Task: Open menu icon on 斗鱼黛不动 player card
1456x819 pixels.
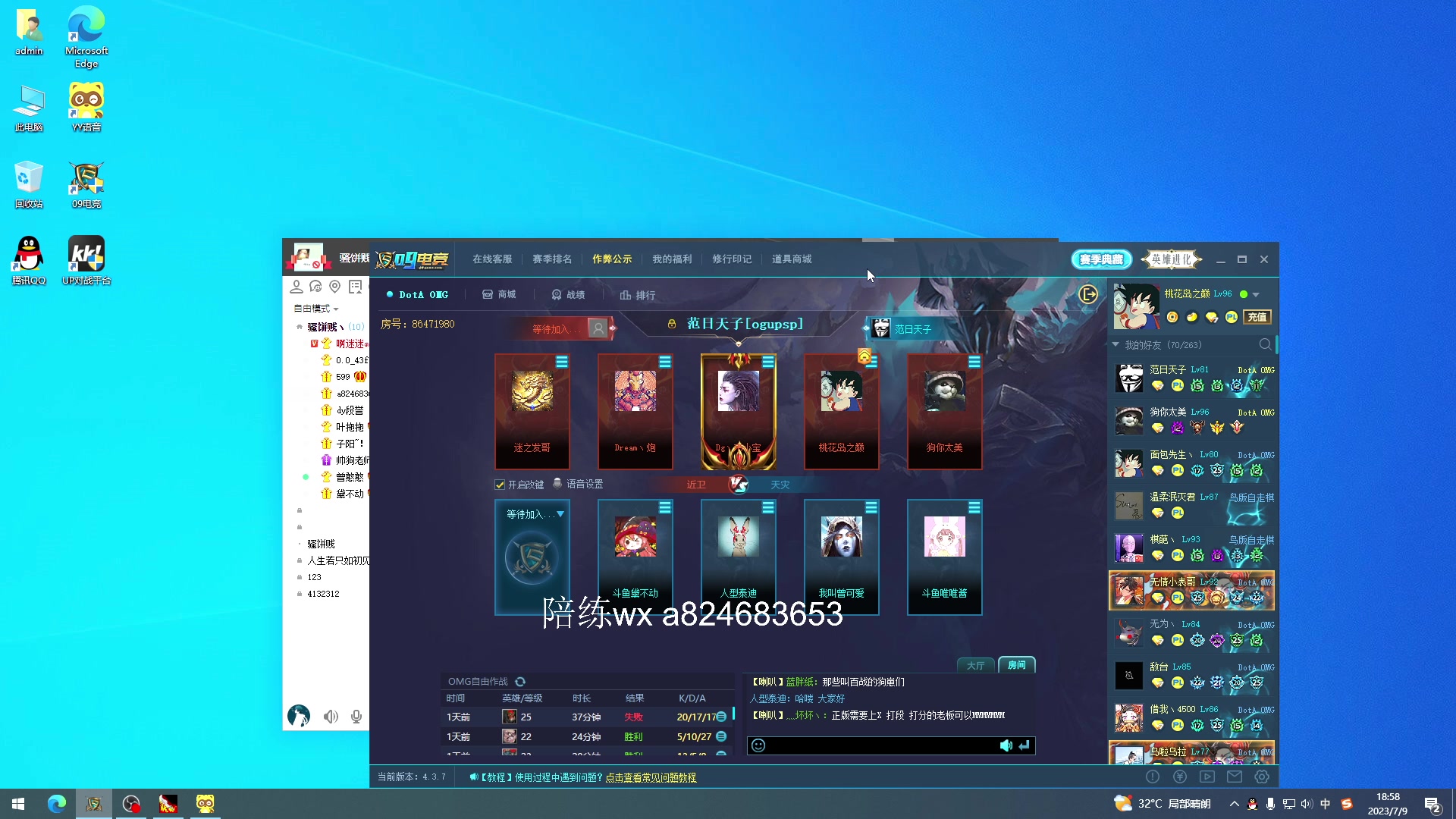Action: pos(665,507)
